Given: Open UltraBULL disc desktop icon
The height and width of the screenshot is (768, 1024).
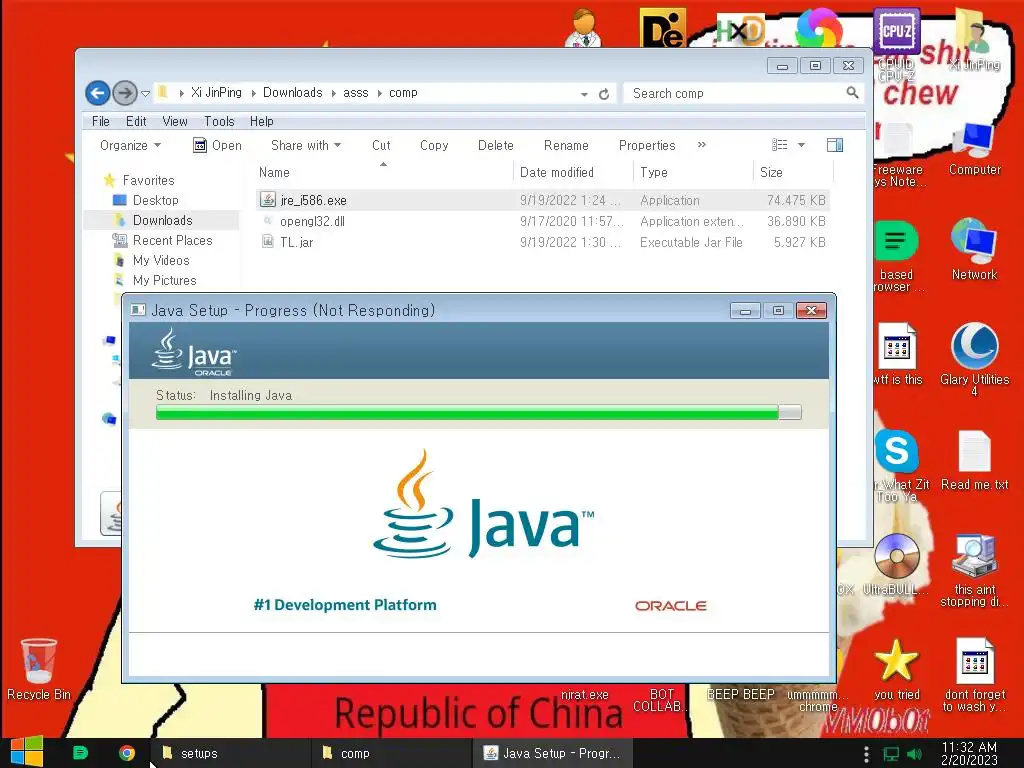Looking at the screenshot, I should pyautogui.click(x=896, y=564).
